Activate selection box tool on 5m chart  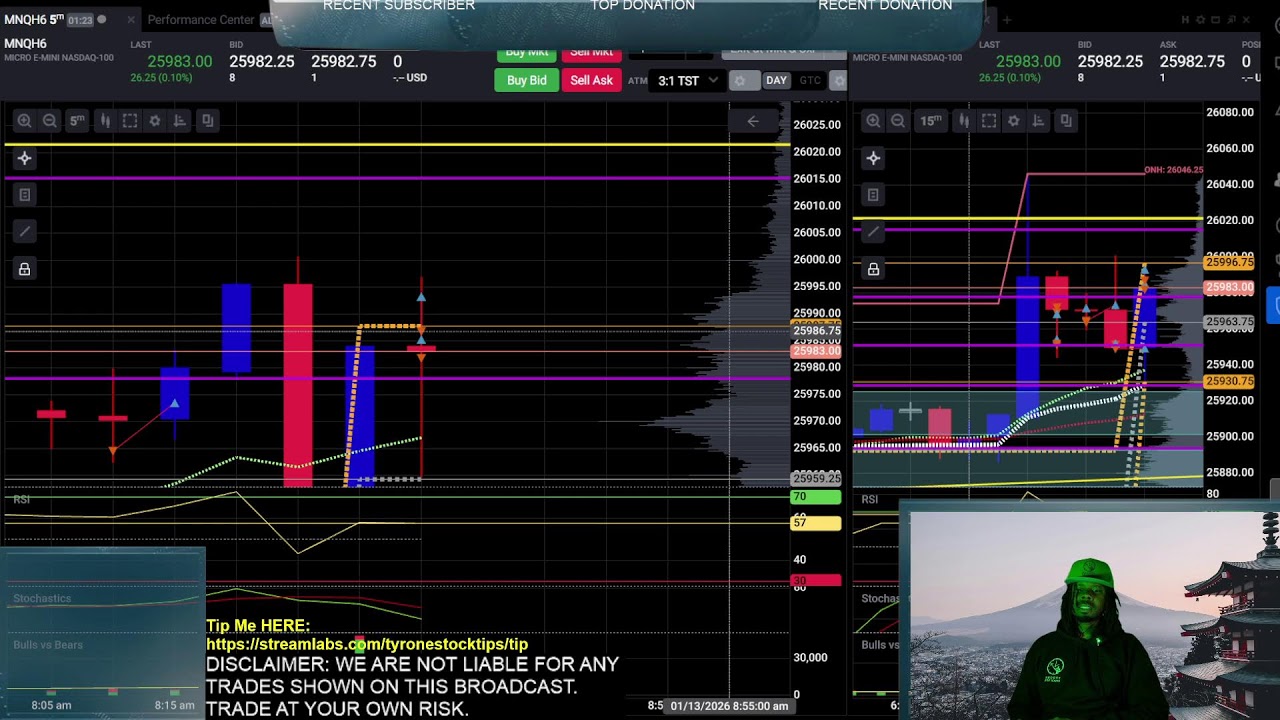130,120
